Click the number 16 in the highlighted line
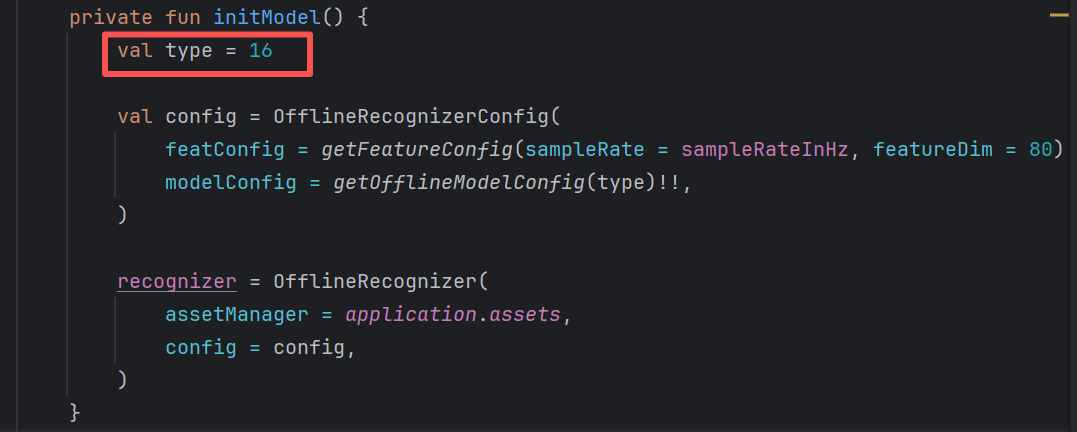This screenshot has width=1077, height=432. click(261, 50)
